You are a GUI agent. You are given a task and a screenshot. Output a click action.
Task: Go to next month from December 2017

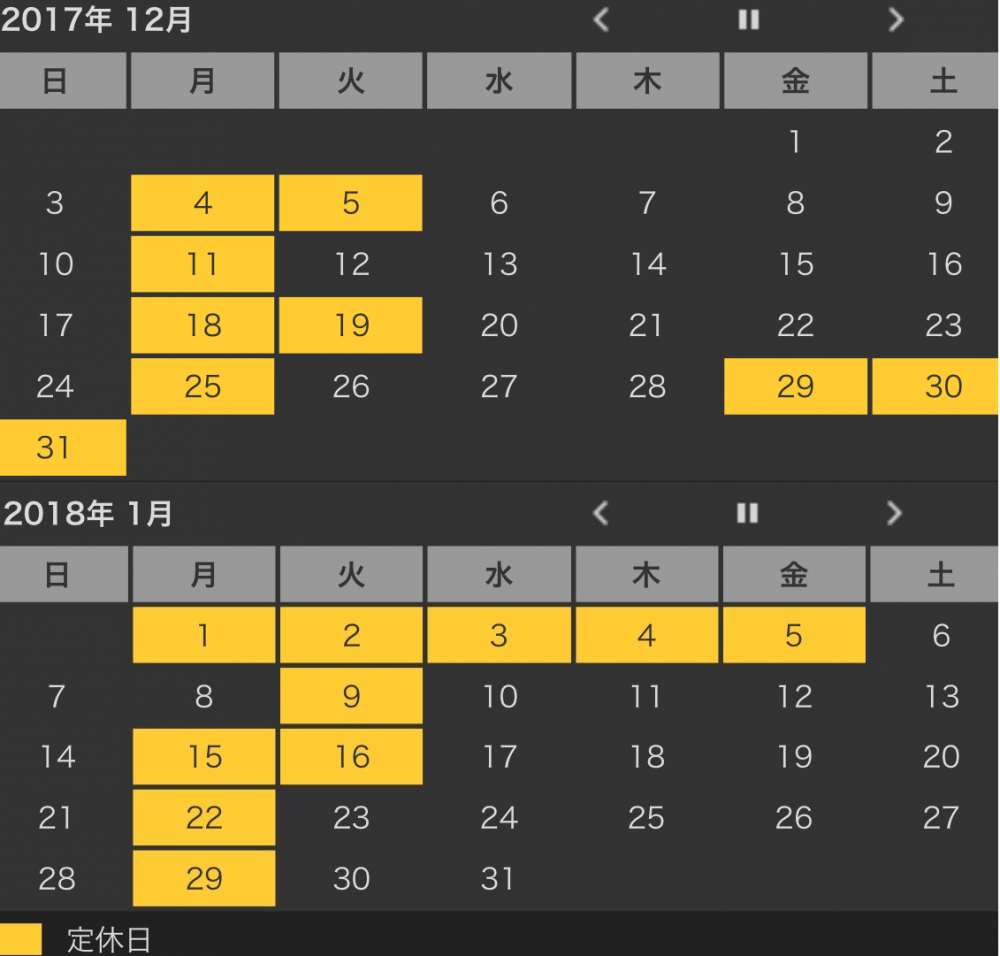pyautogui.click(x=896, y=20)
